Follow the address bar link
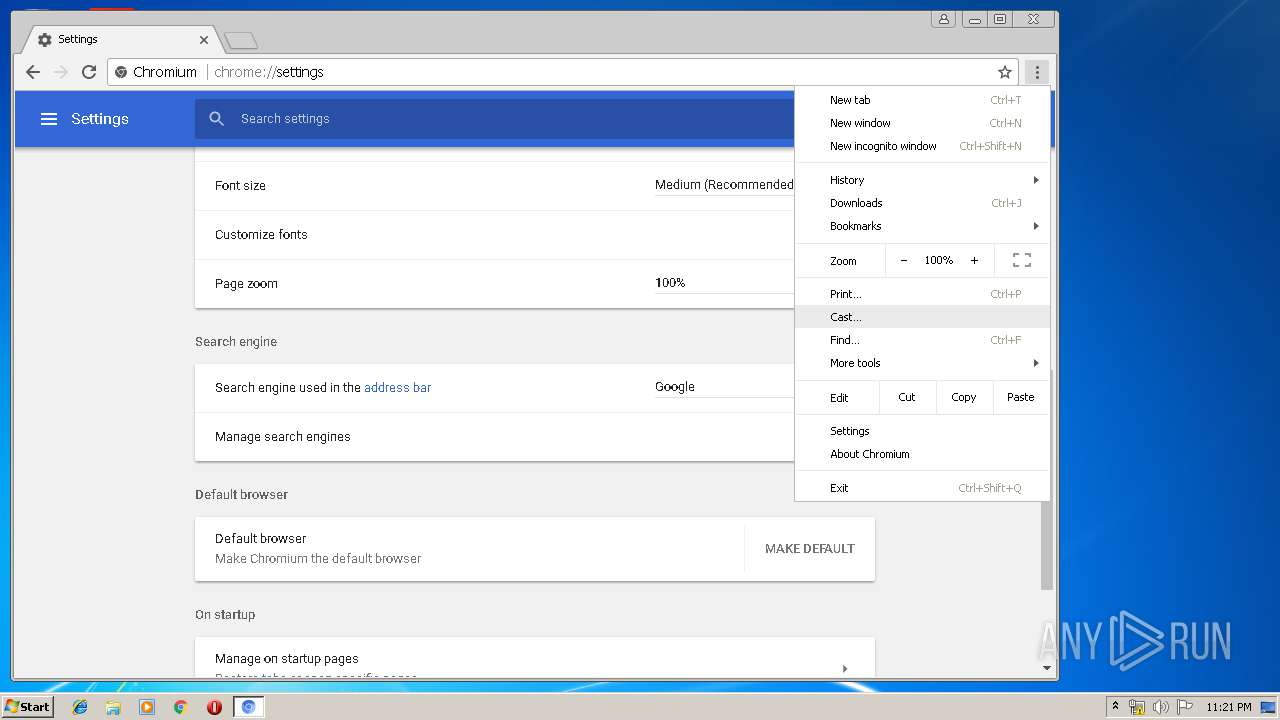This screenshot has height=720, width=1280. click(398, 387)
